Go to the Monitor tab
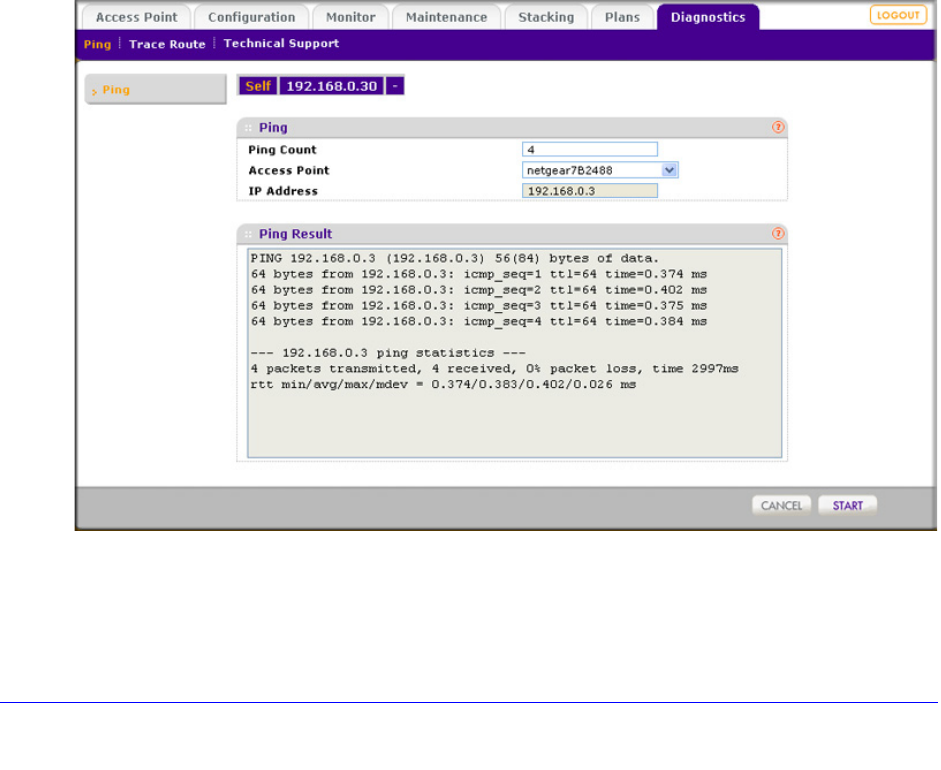Screen dimensions: 941x770 coord(350,17)
